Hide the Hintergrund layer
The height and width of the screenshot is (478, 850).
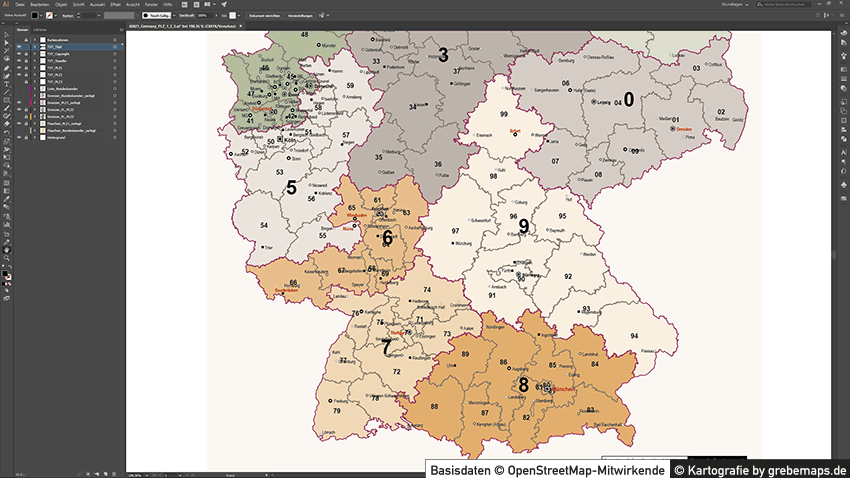[19, 136]
